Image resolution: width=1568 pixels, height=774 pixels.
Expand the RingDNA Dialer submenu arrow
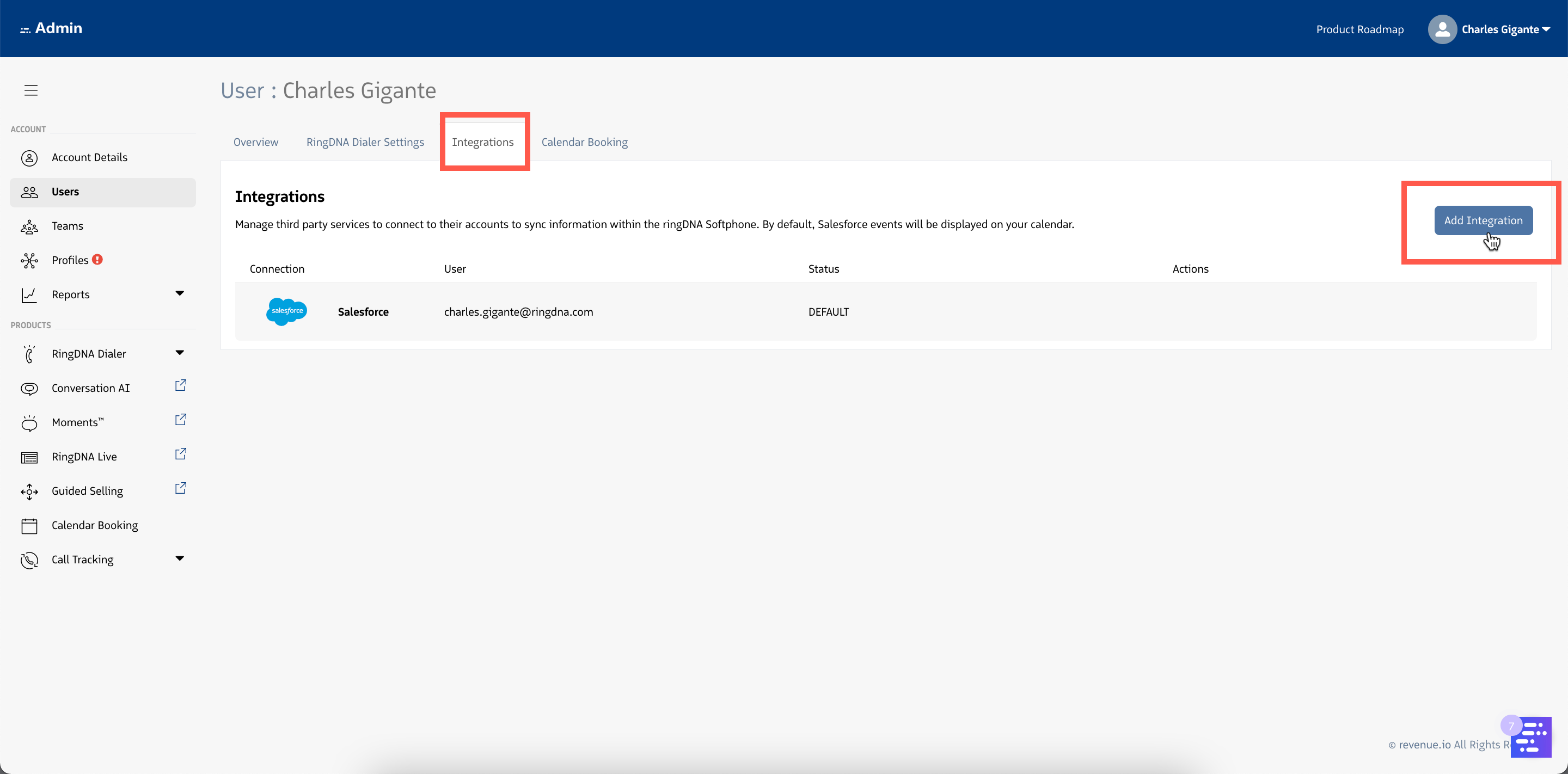pos(180,353)
